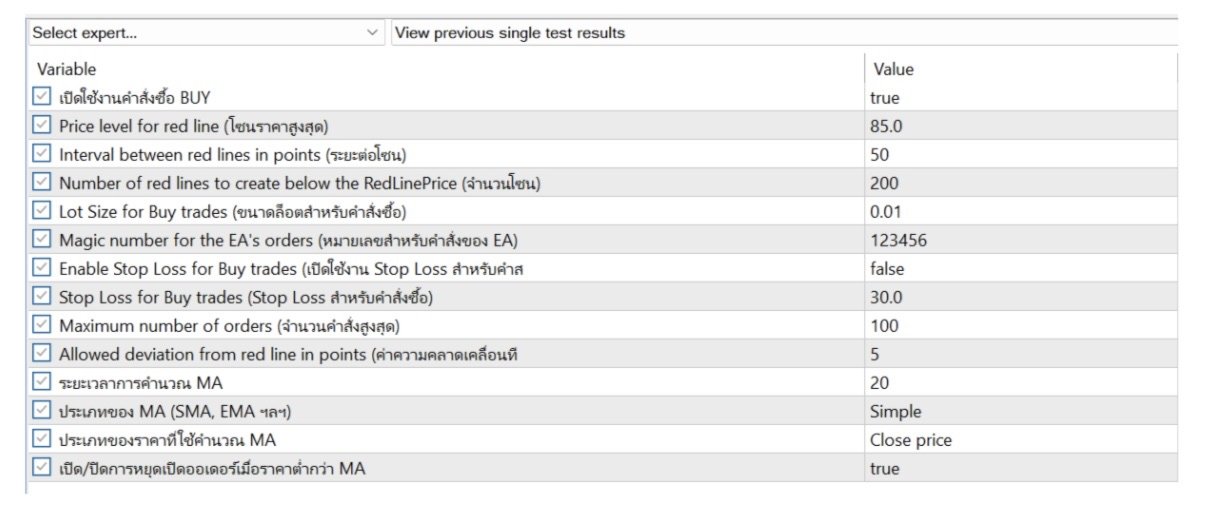Uncheck Maximum number of orders checkbox

(x=41, y=325)
